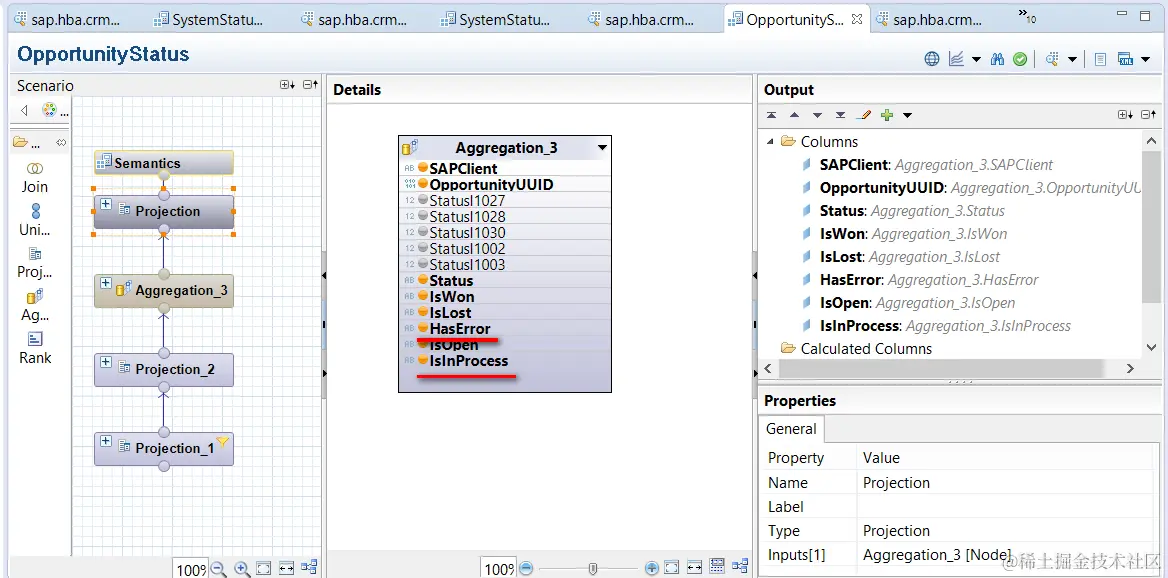Click the move down arrow in Output toolbar
The height and width of the screenshot is (578, 1168).
point(817,115)
